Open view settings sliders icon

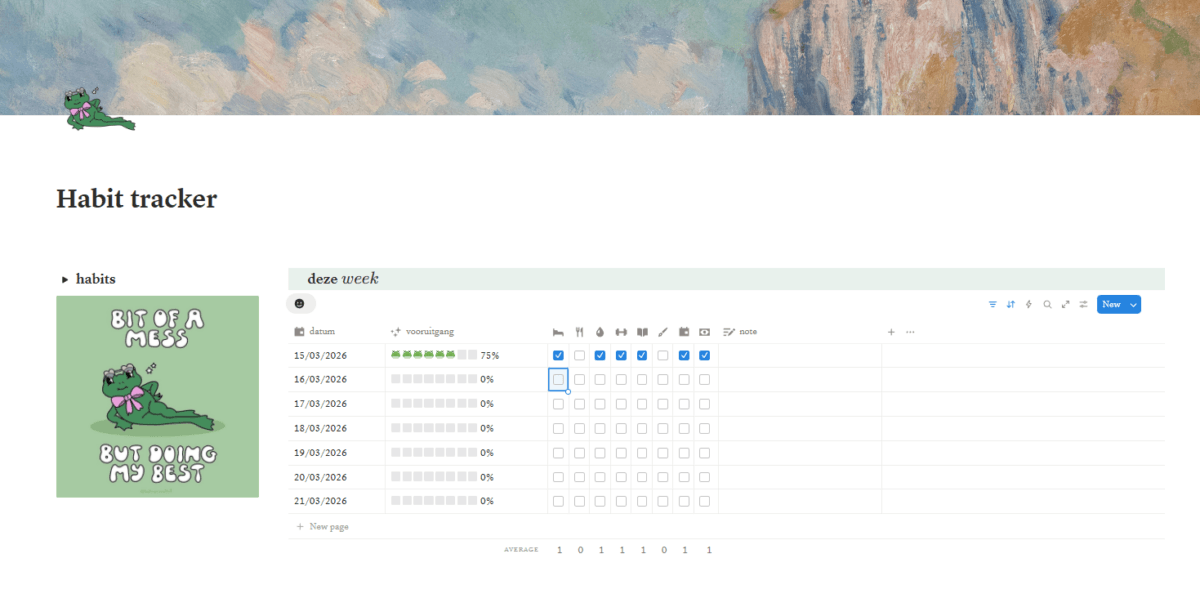click(1083, 304)
